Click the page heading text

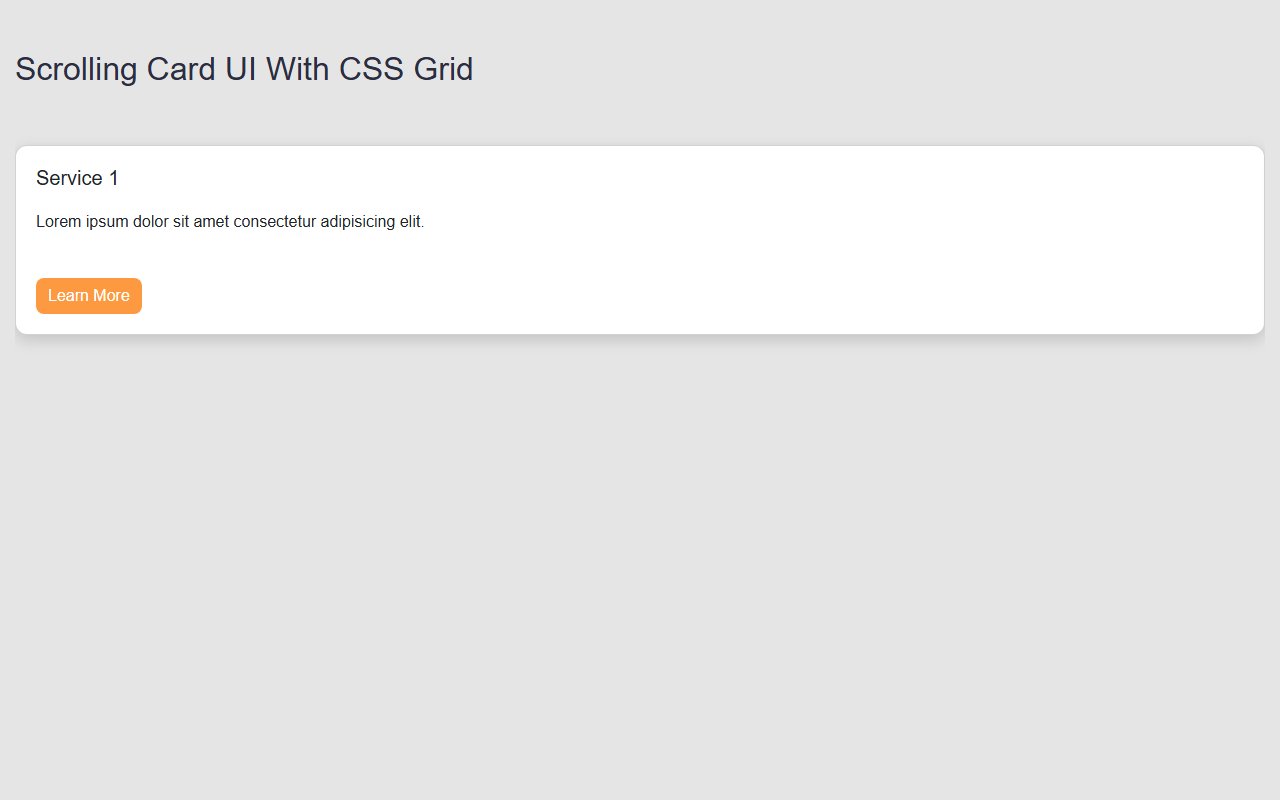point(243,68)
